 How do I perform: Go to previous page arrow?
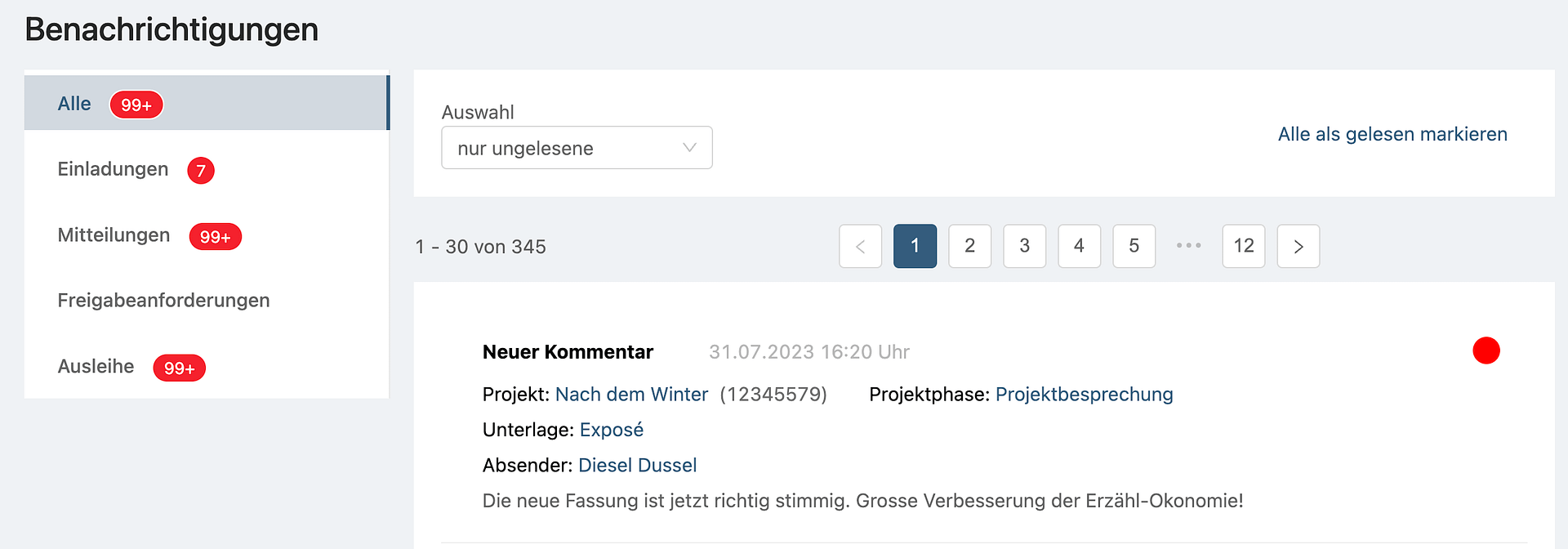click(x=860, y=246)
